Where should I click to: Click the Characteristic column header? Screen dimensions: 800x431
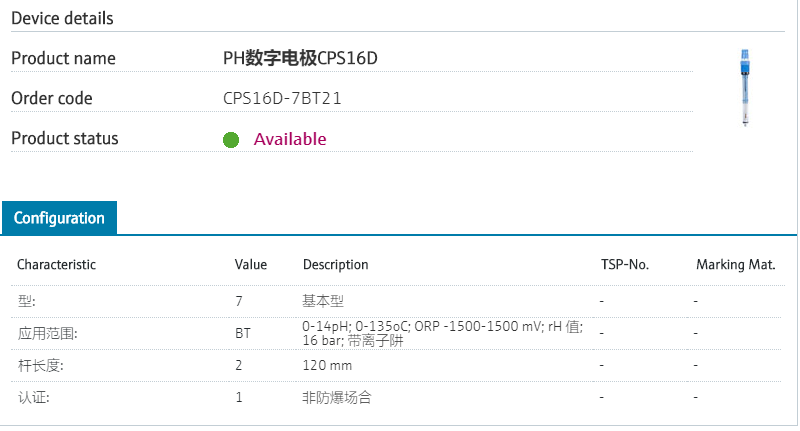(56, 265)
